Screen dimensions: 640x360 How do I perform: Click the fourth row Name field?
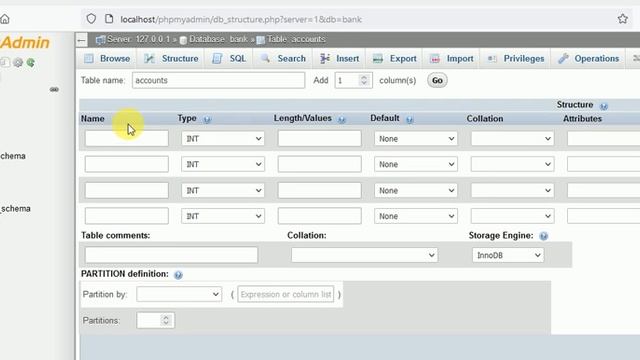[x=127, y=216]
